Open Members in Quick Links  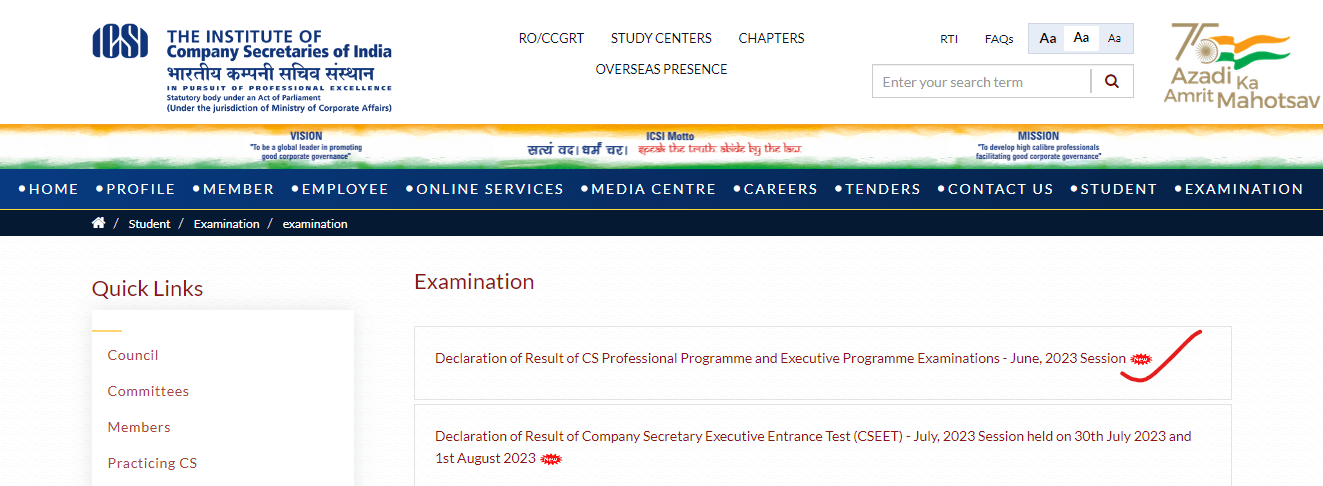click(x=139, y=427)
